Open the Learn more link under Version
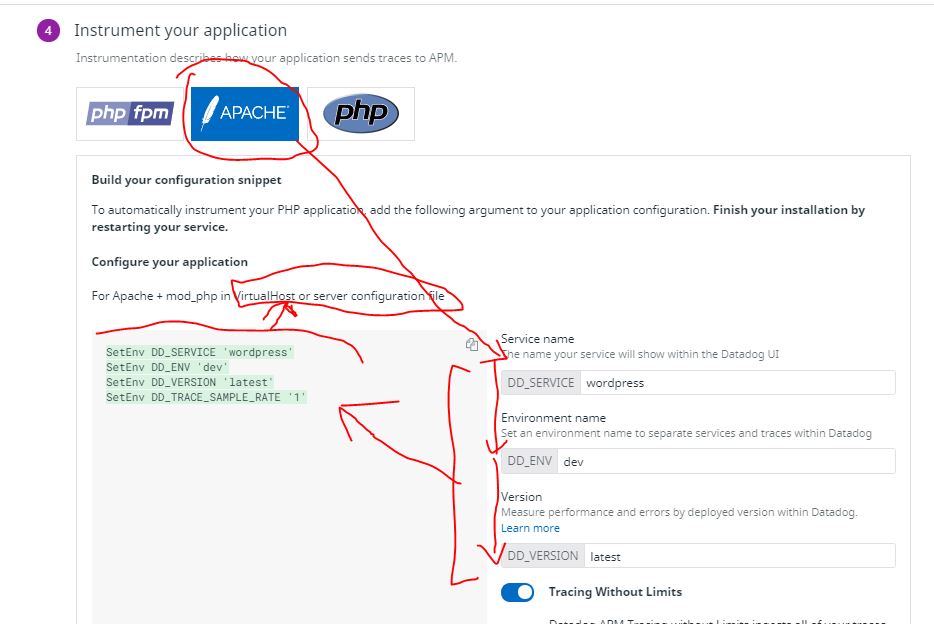This screenshot has height=624, width=934. (530, 528)
